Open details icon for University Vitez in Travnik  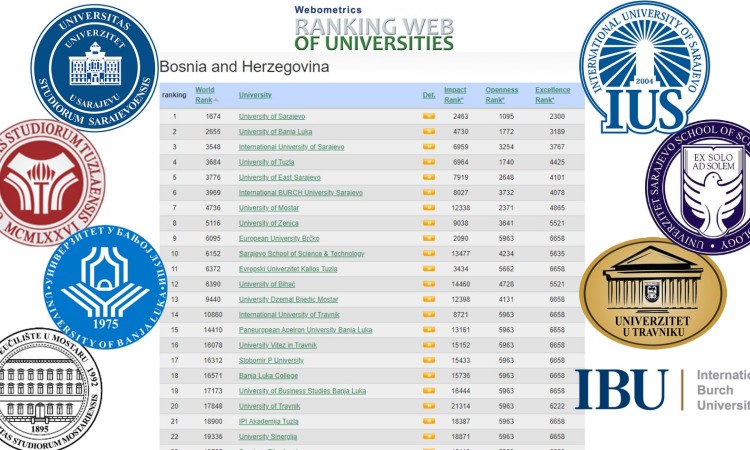429,345
